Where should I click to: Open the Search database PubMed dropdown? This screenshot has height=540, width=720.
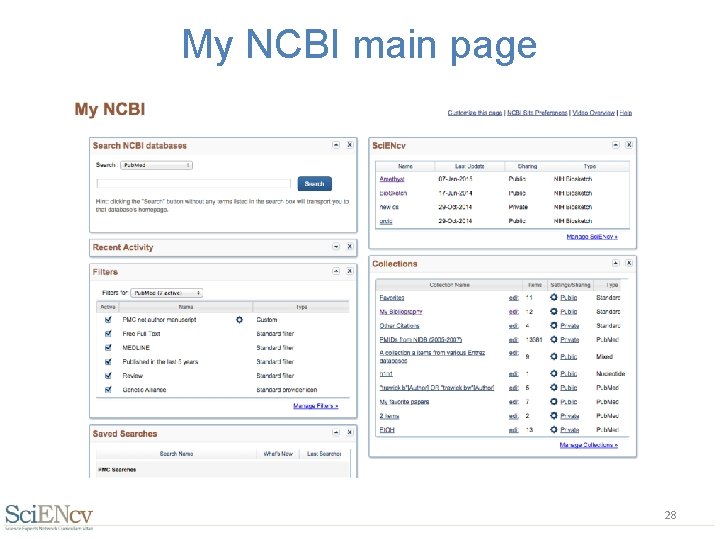pos(156,165)
